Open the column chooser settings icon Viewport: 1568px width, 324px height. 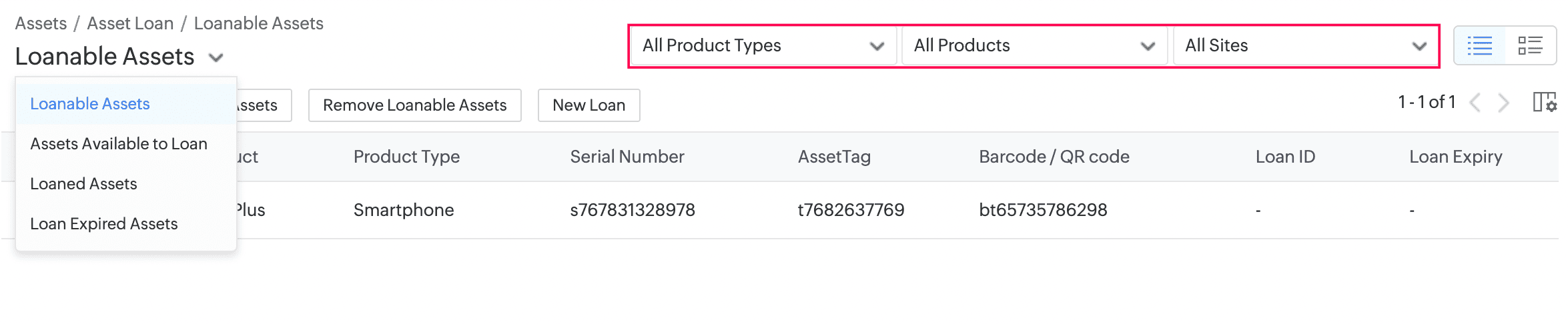(1544, 103)
